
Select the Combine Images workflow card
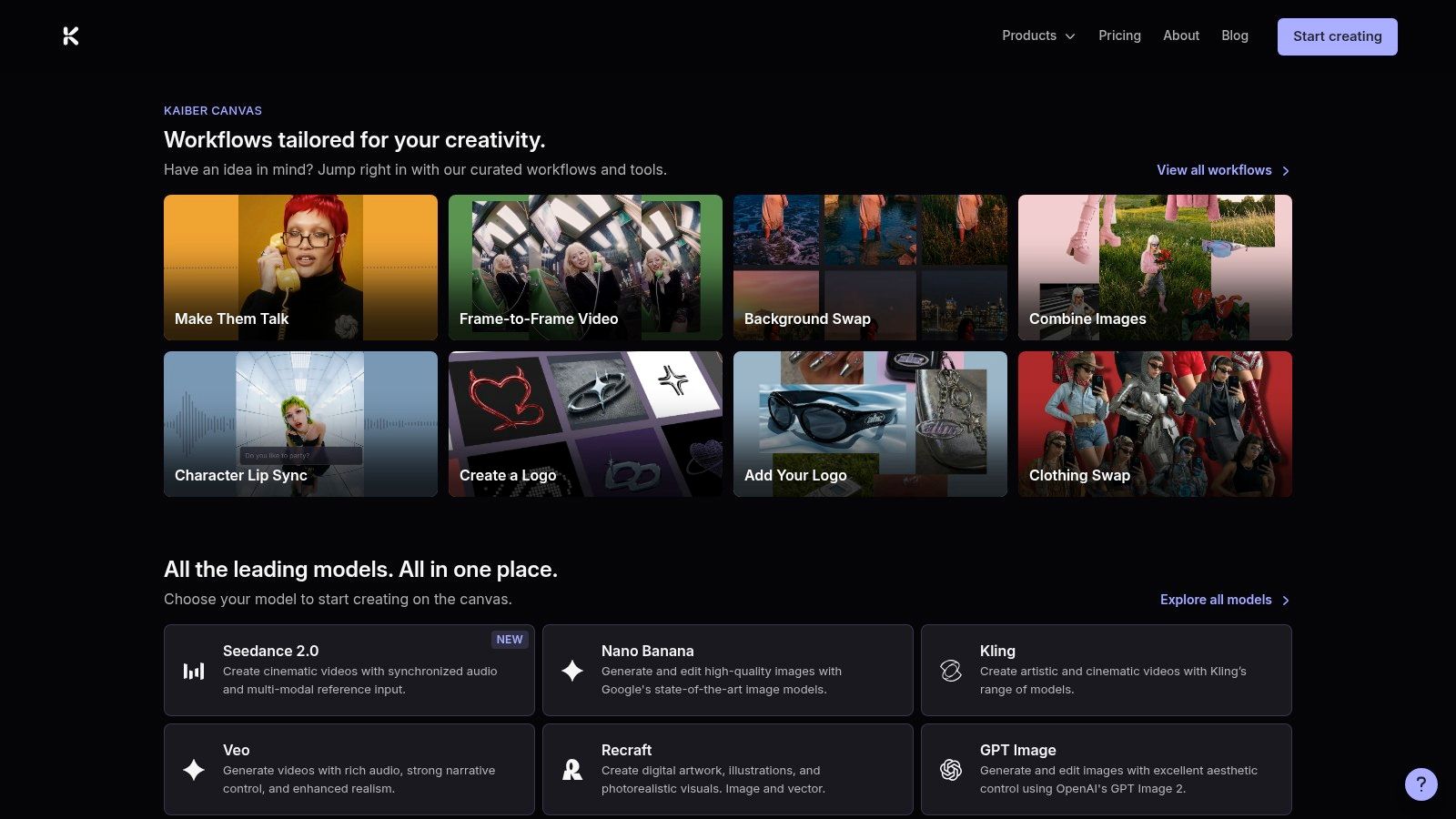1155,268
